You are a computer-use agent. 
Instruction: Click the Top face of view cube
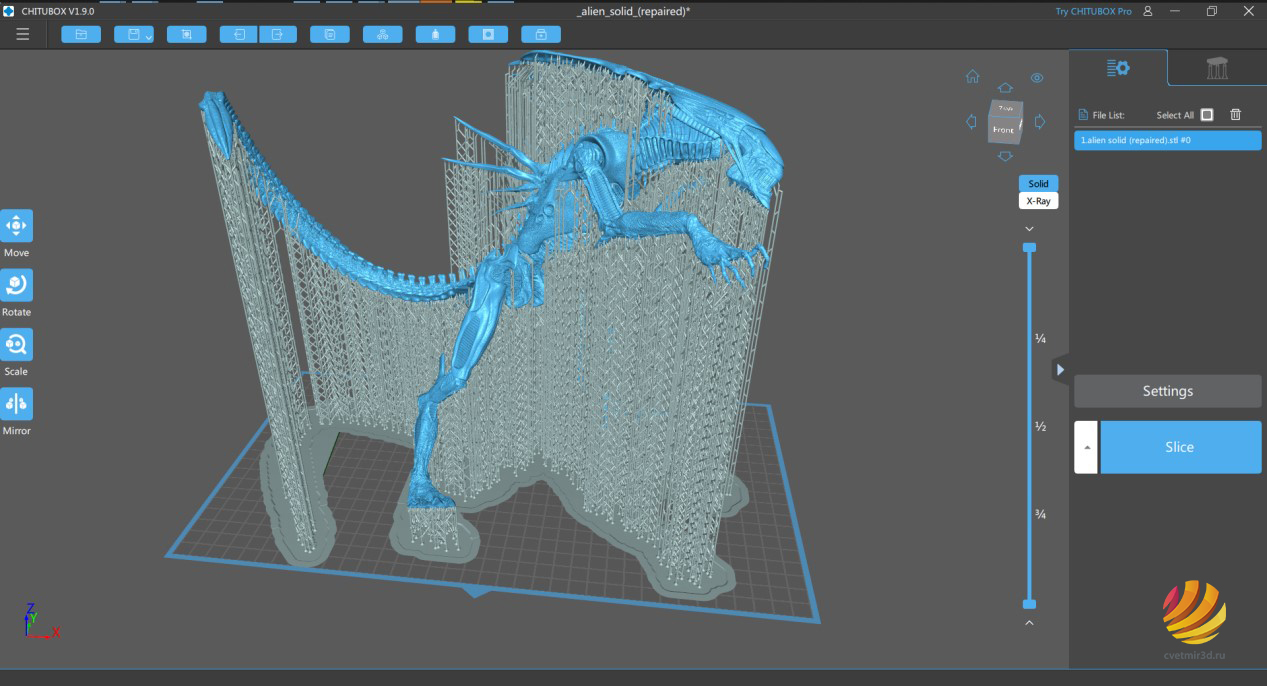(x=1005, y=108)
